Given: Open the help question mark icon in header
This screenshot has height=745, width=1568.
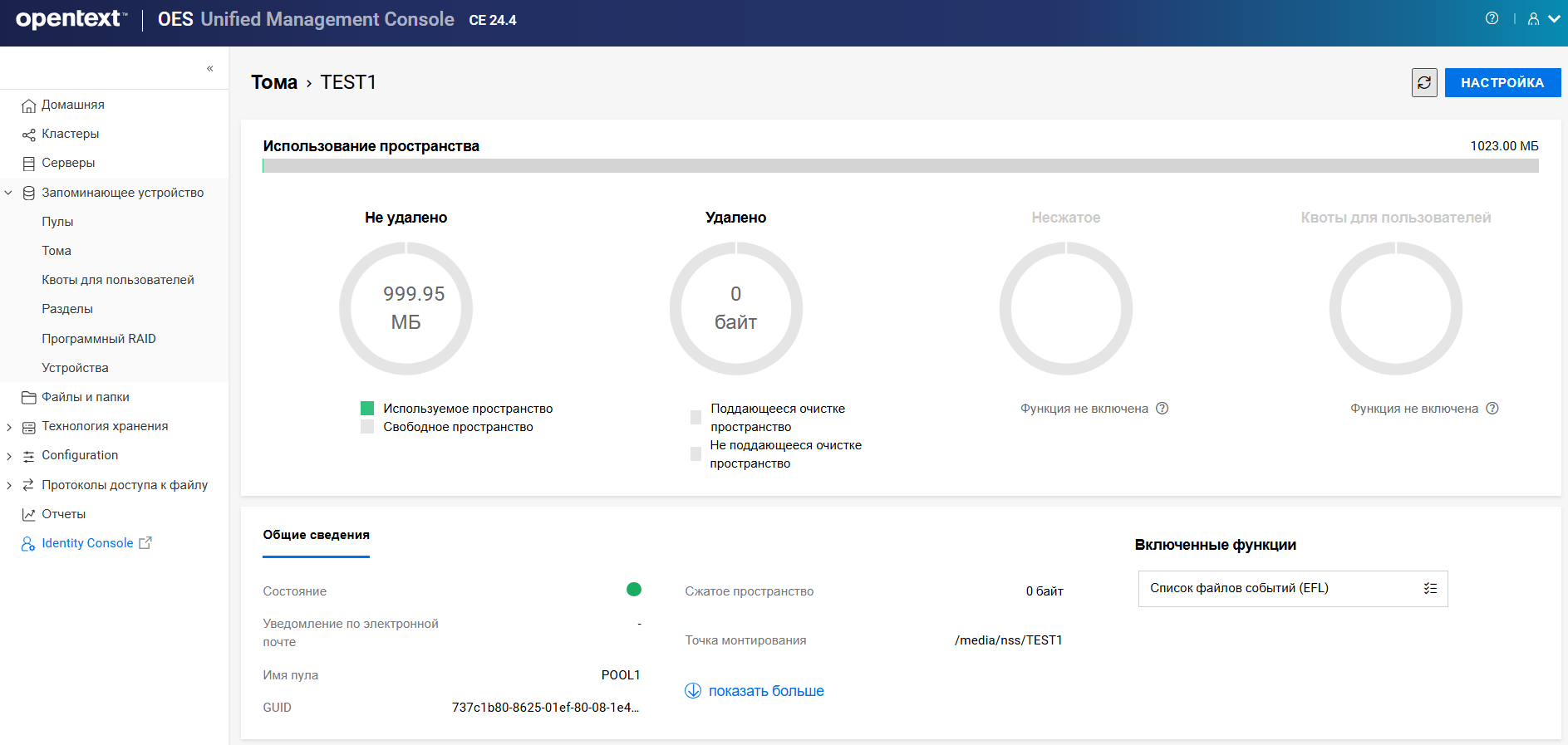Looking at the screenshot, I should (1492, 18).
